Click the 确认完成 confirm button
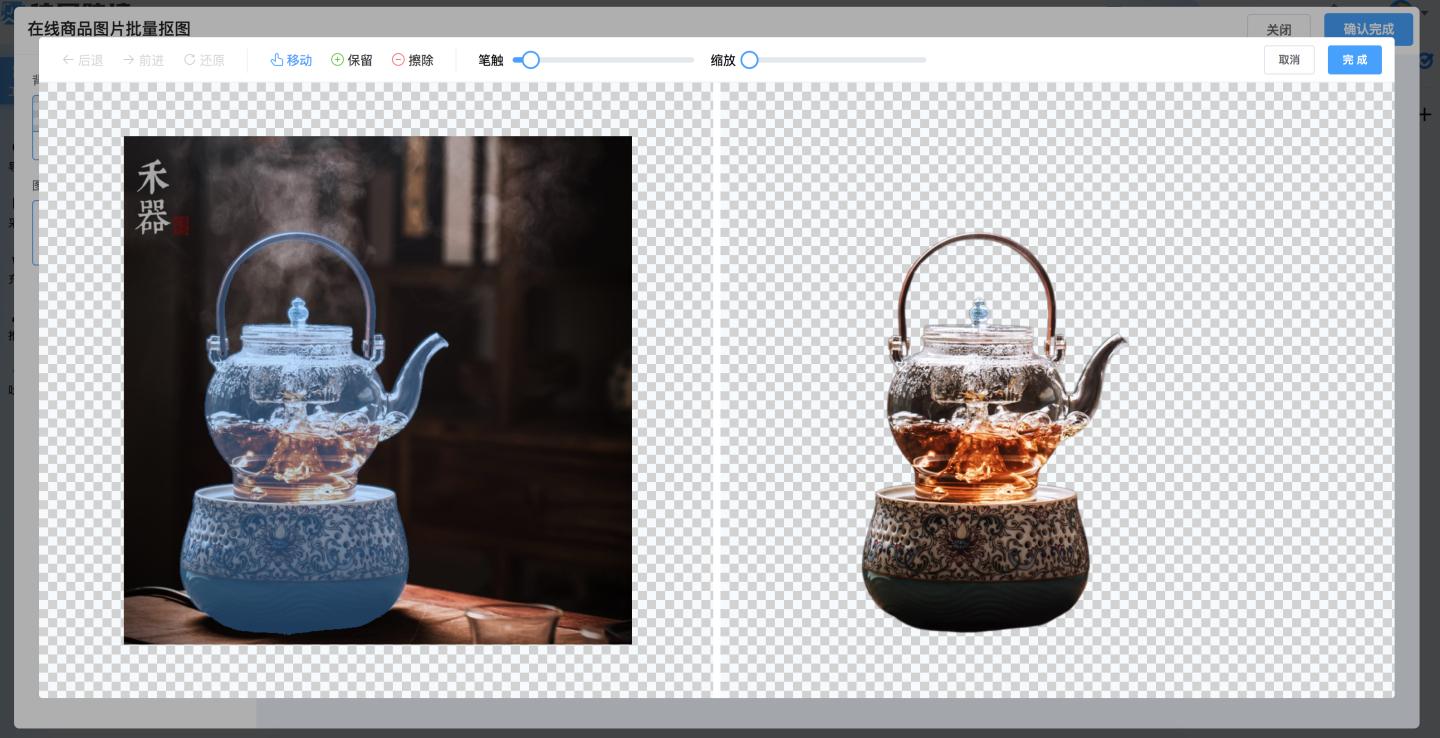This screenshot has height=738, width=1440. tap(1367, 29)
